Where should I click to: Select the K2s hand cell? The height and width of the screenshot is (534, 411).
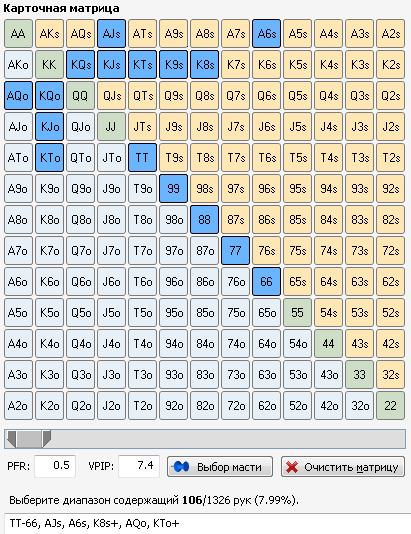pyautogui.click(x=390, y=64)
